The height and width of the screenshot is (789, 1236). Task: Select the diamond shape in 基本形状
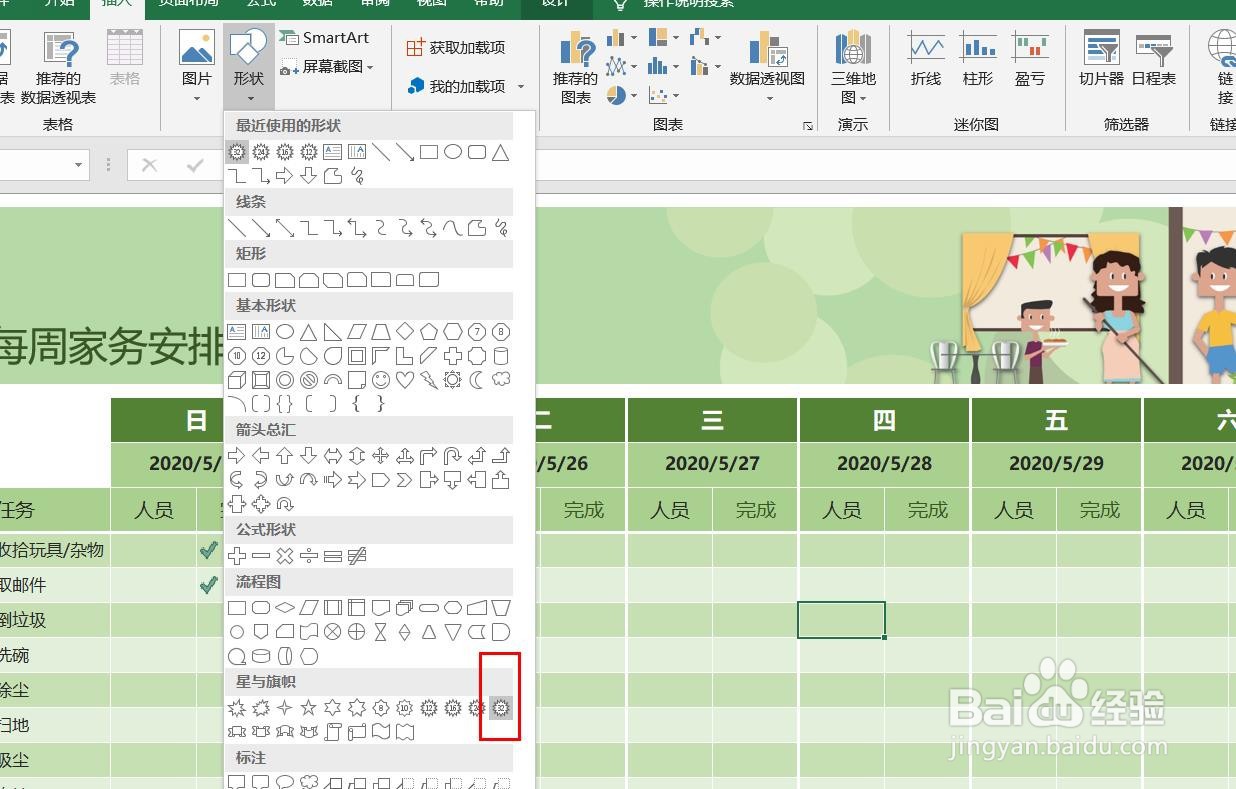[405, 332]
